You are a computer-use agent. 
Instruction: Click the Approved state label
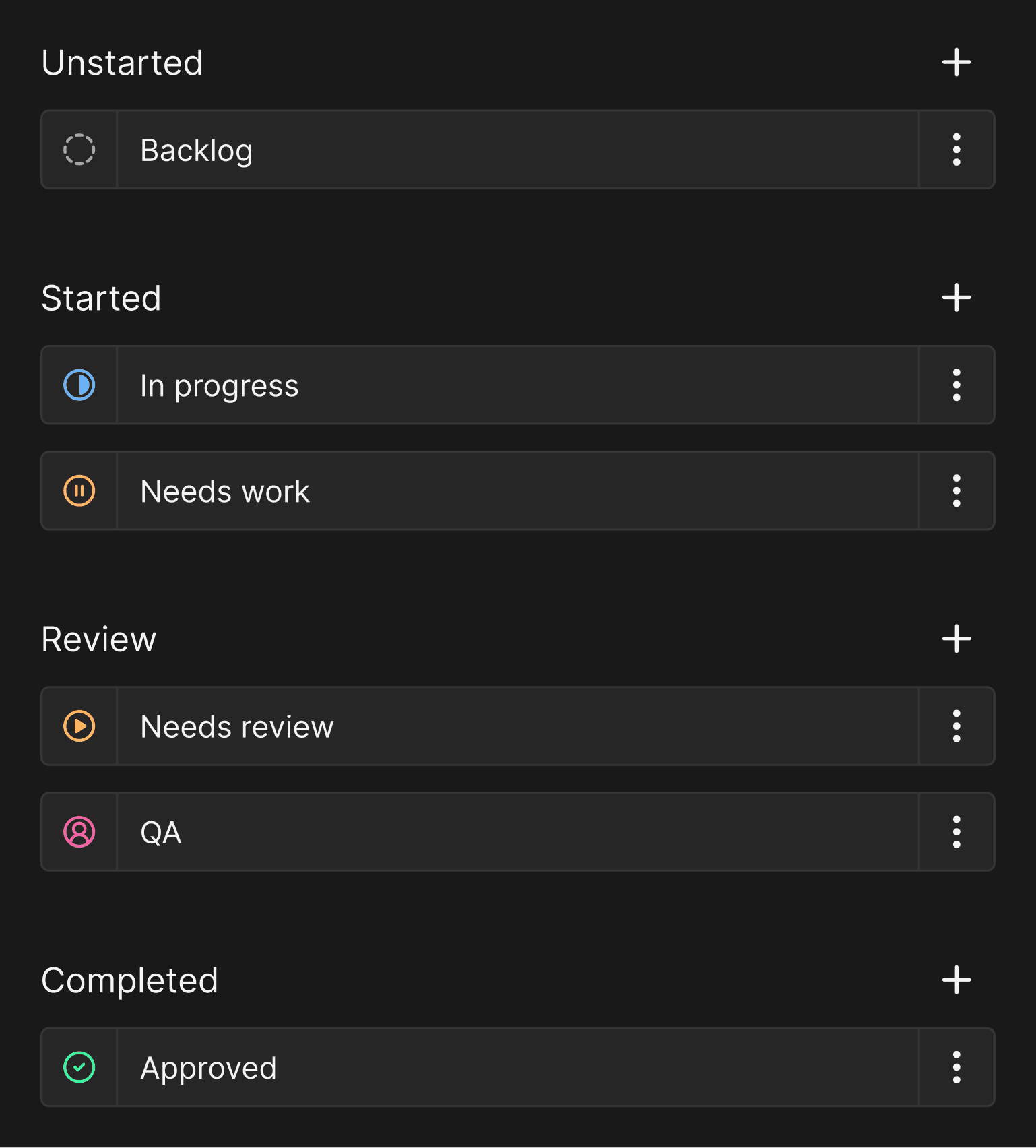click(209, 1069)
